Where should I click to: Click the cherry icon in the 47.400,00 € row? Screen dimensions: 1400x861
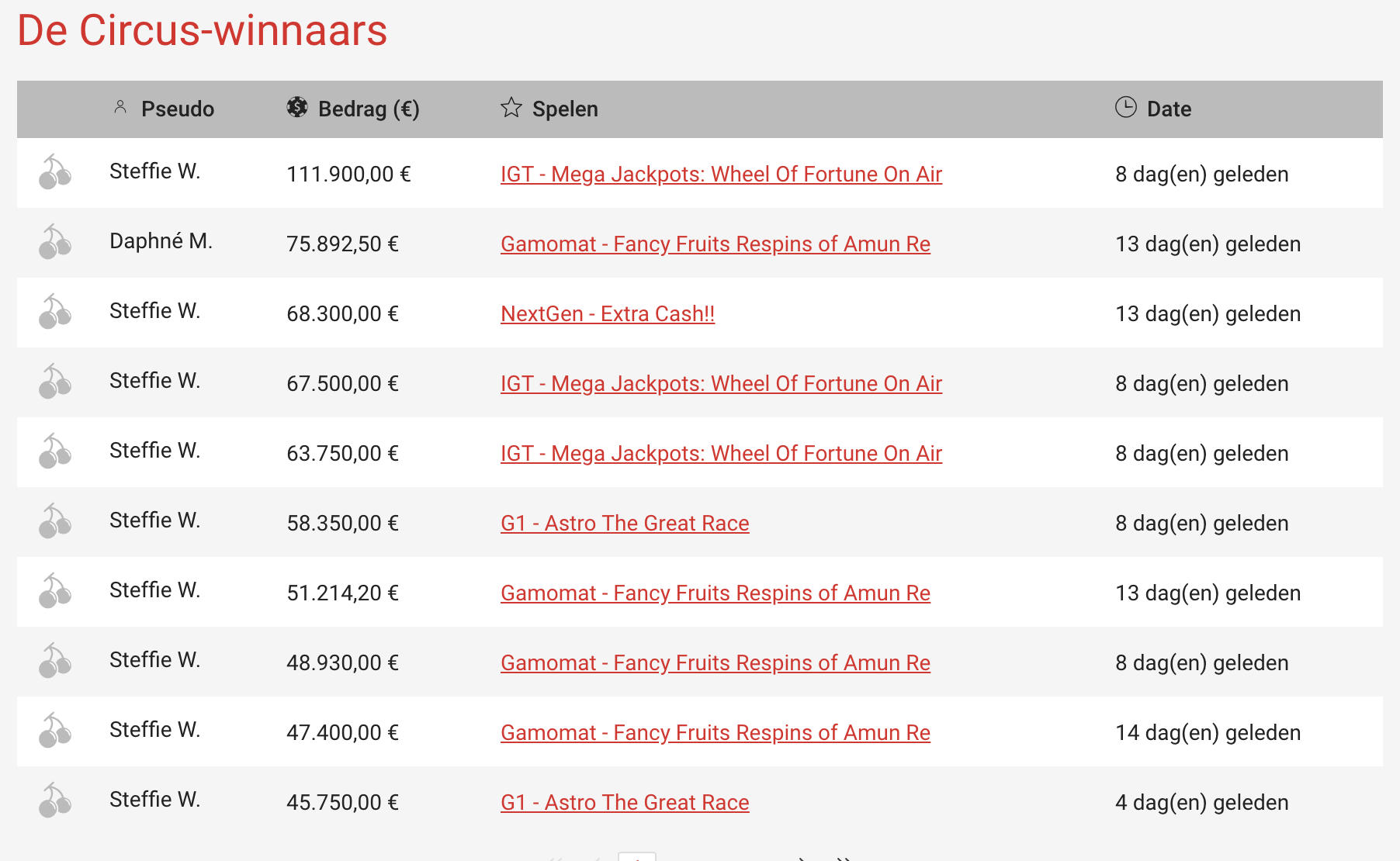coord(54,731)
